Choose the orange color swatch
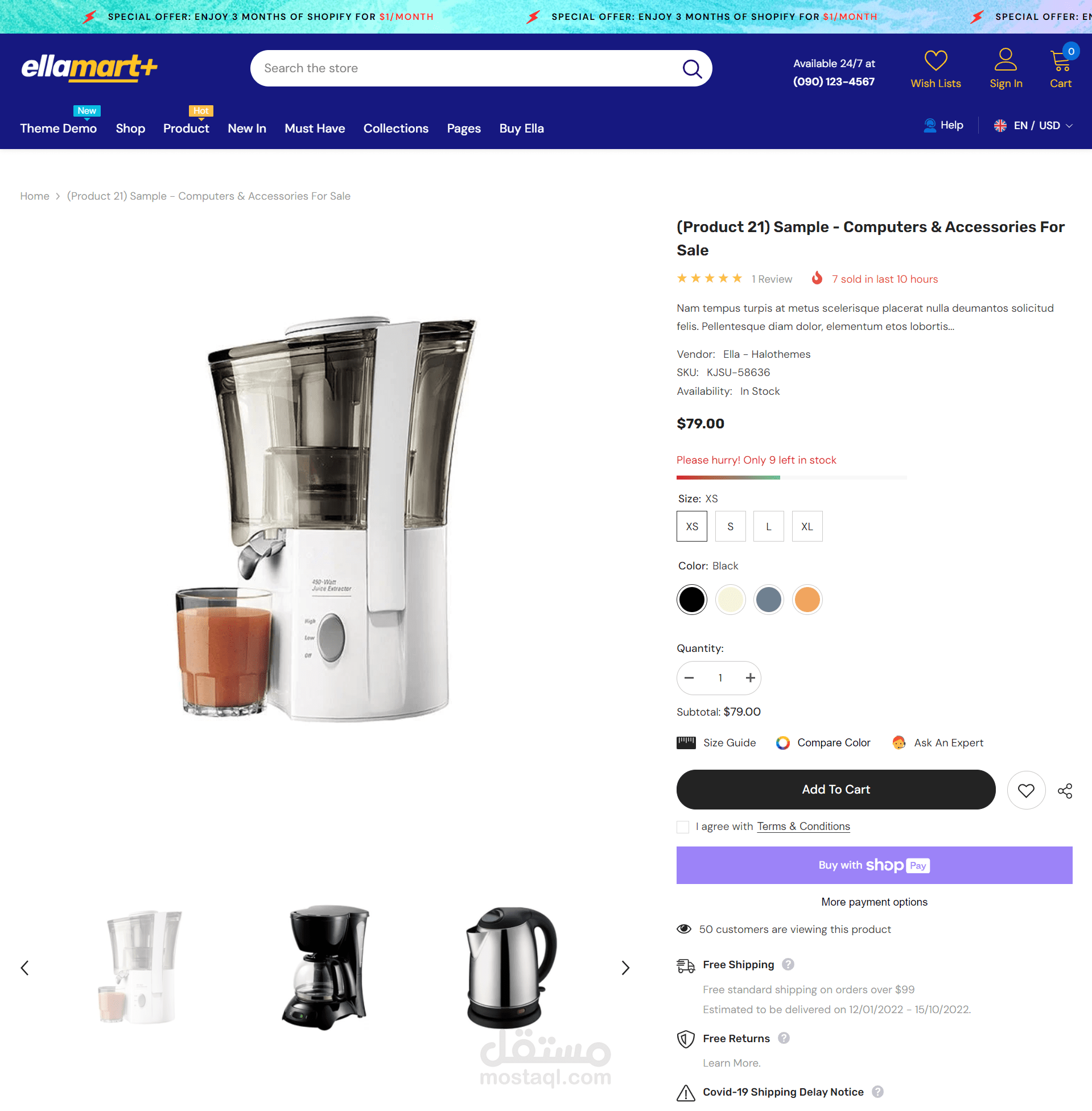 [x=807, y=600]
